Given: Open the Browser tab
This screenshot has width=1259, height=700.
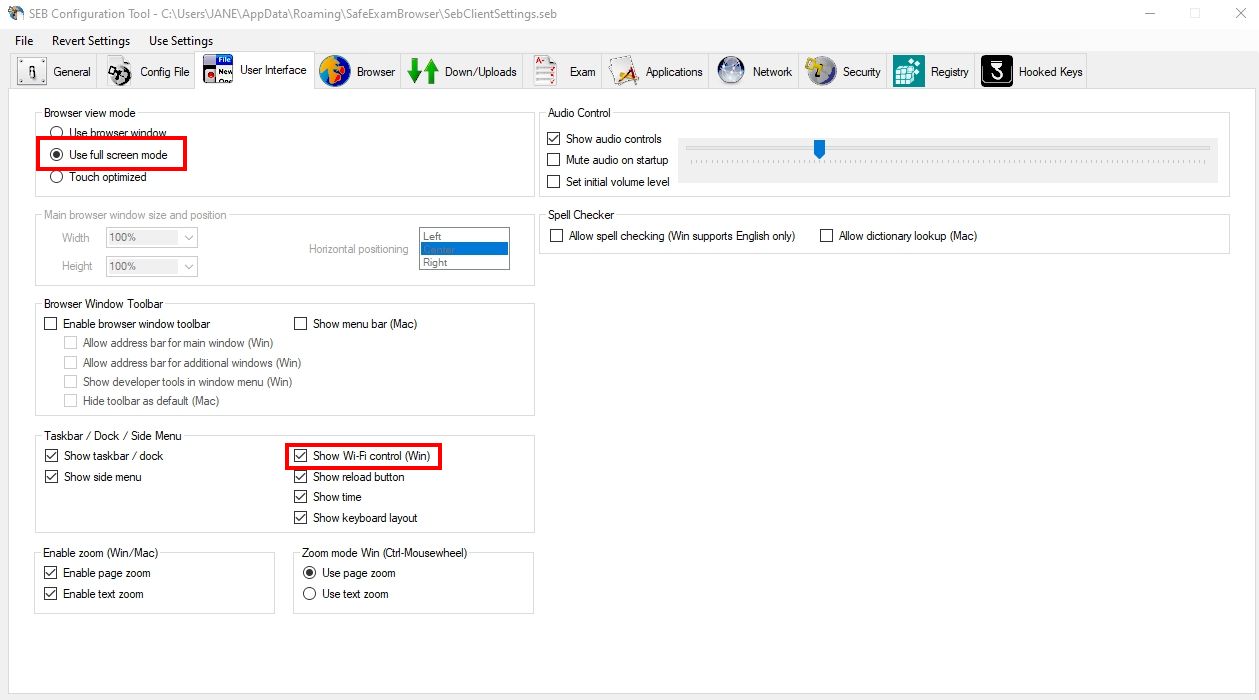Looking at the screenshot, I should [357, 72].
